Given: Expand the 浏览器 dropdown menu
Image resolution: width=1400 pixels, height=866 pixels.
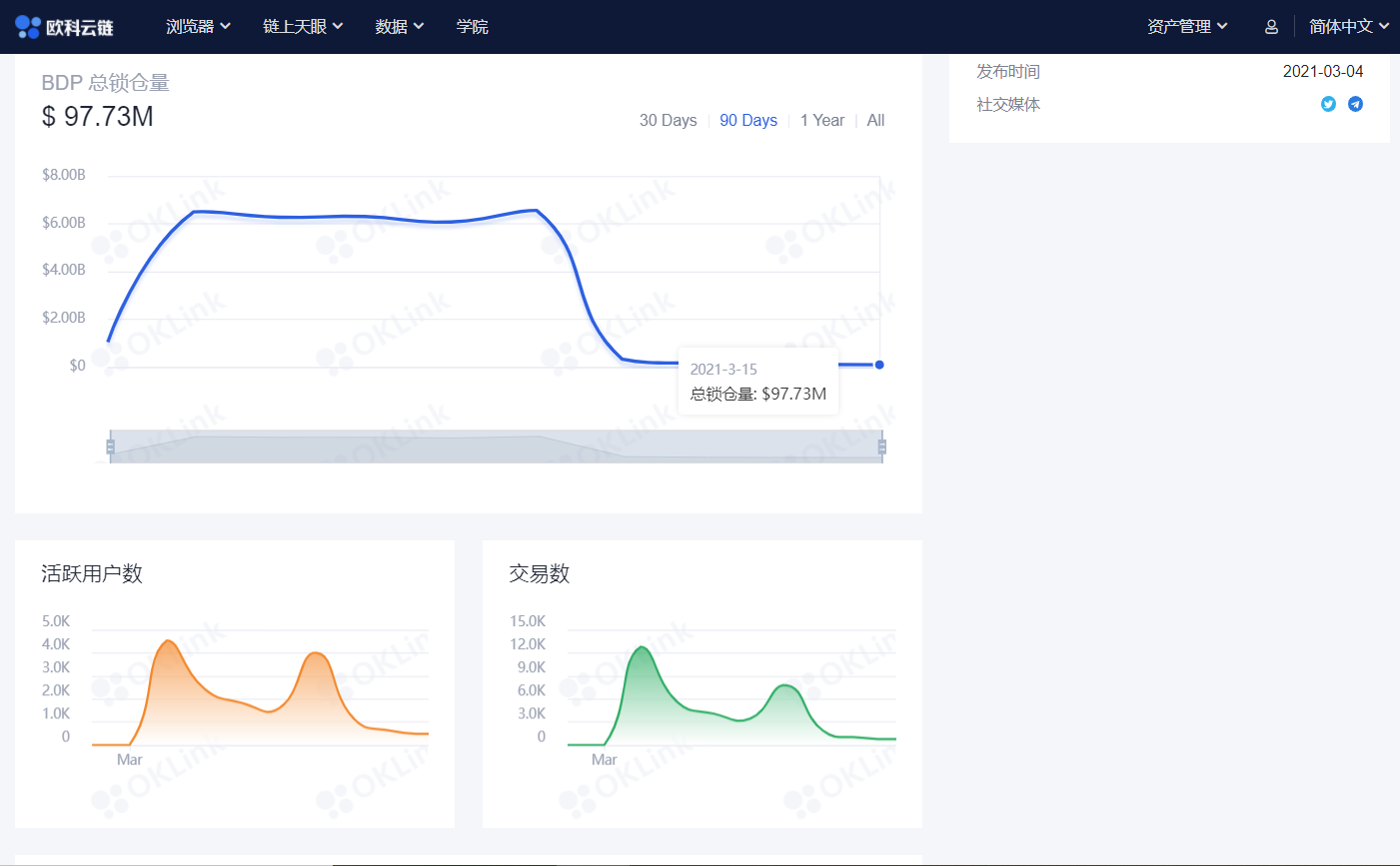Looking at the screenshot, I should 198,26.
